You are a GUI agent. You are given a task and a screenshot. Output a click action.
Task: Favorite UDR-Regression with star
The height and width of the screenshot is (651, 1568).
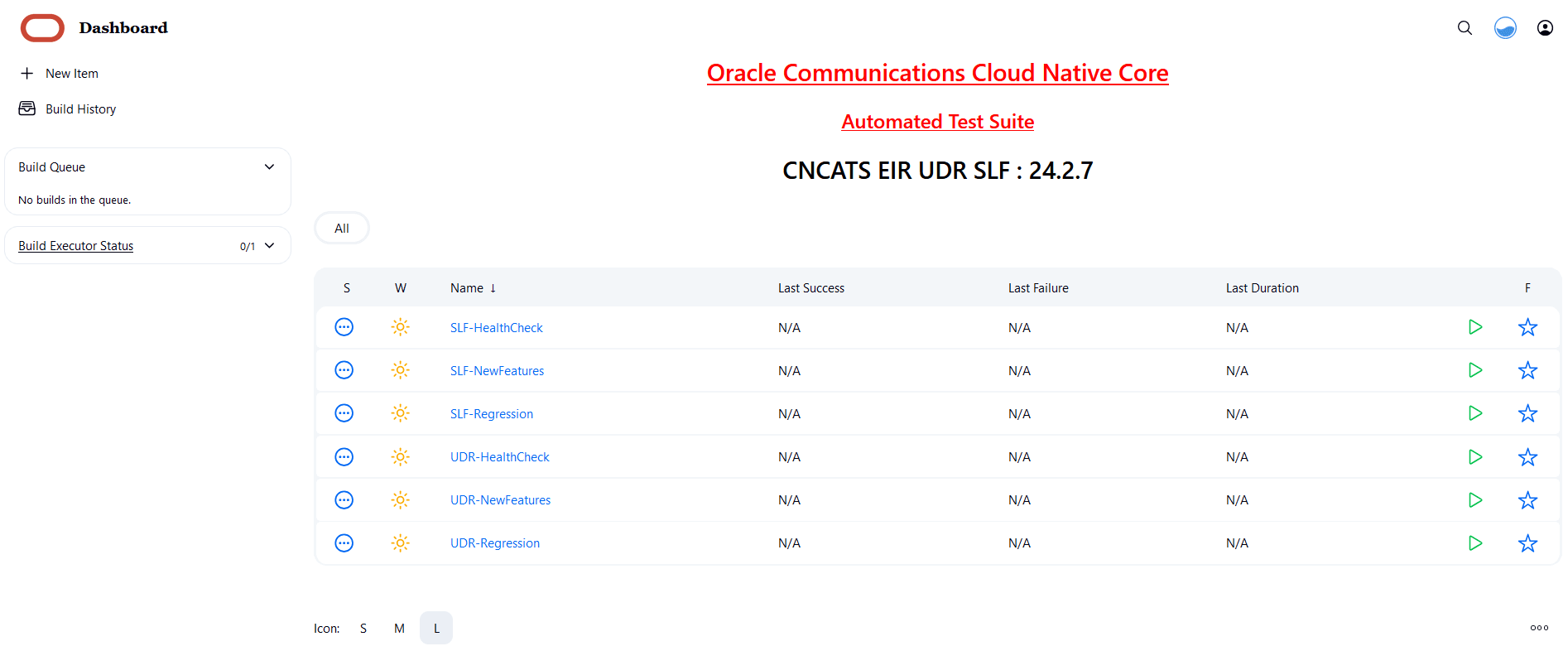pos(1528,543)
